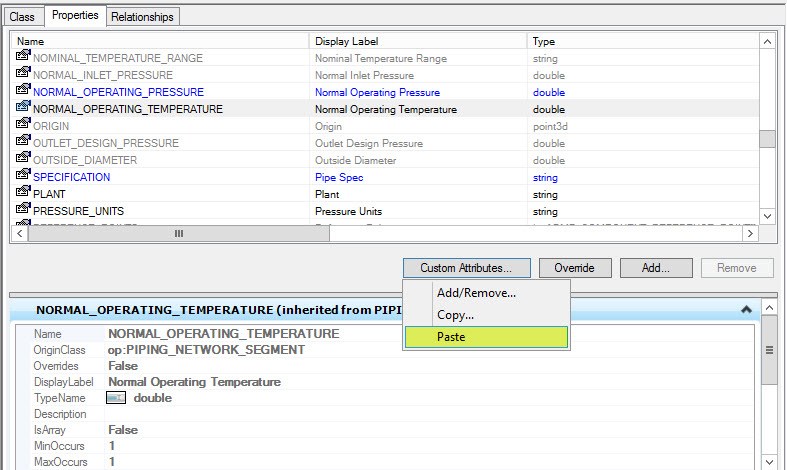Select the NORMAL_OPERATING_TEMPERATURE row name in list
Screen dimensions: 787x470
128,109
